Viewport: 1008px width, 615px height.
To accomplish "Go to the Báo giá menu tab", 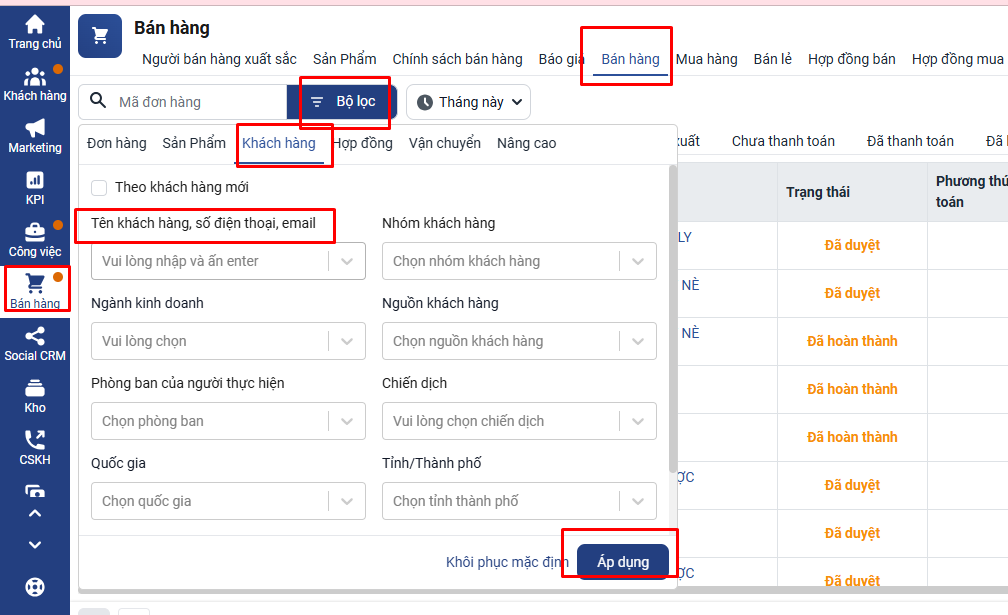I will coord(561,59).
